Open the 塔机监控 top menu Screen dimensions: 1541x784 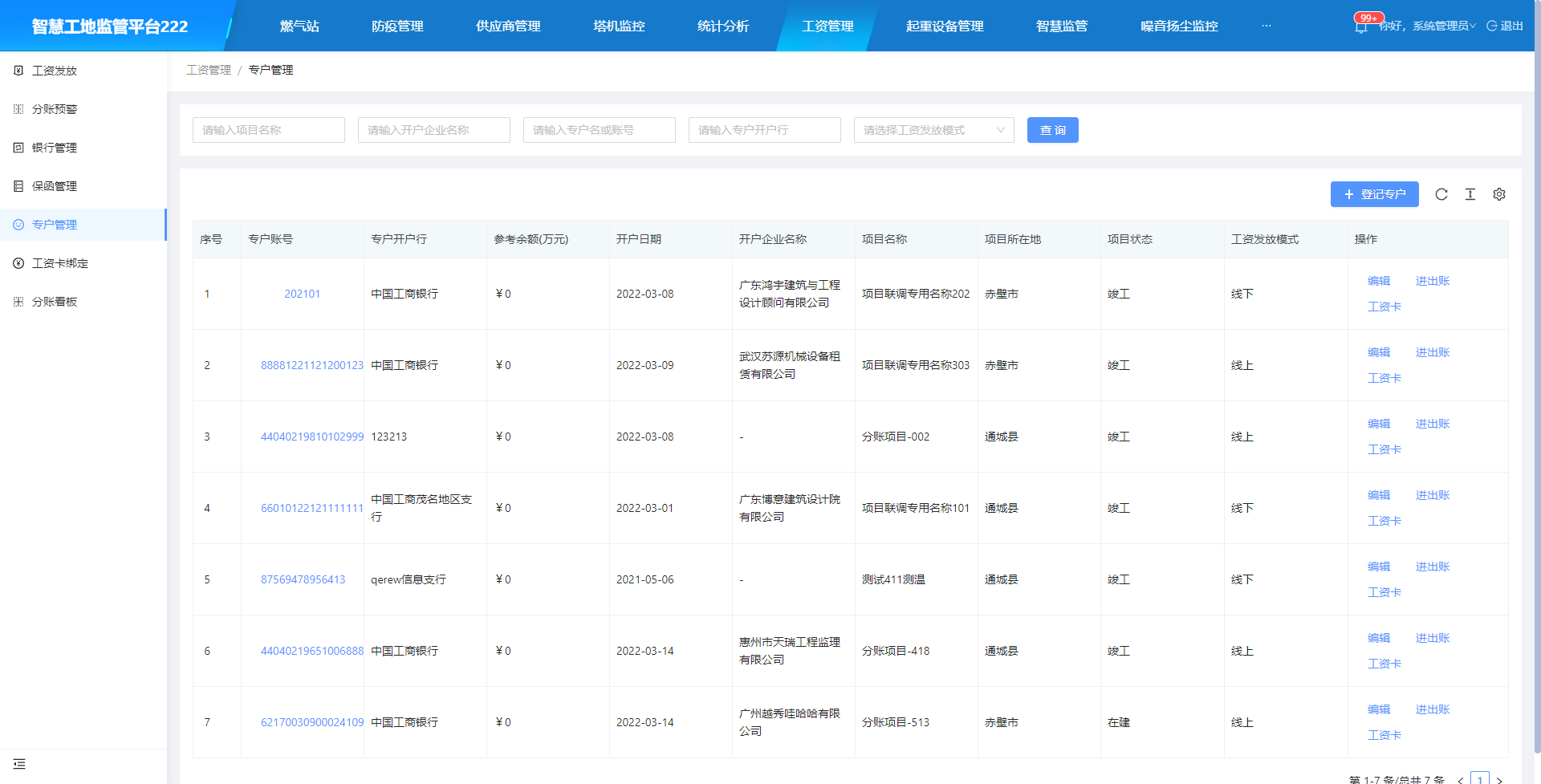(619, 26)
